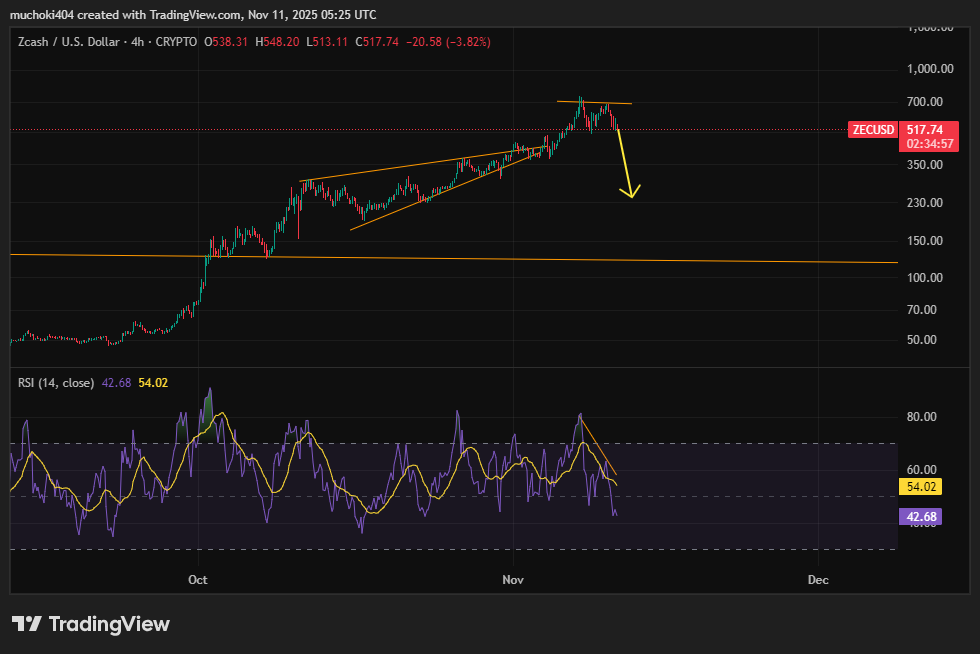
Task: Click the TradingView wordmark text at bottom
Action: tap(109, 624)
